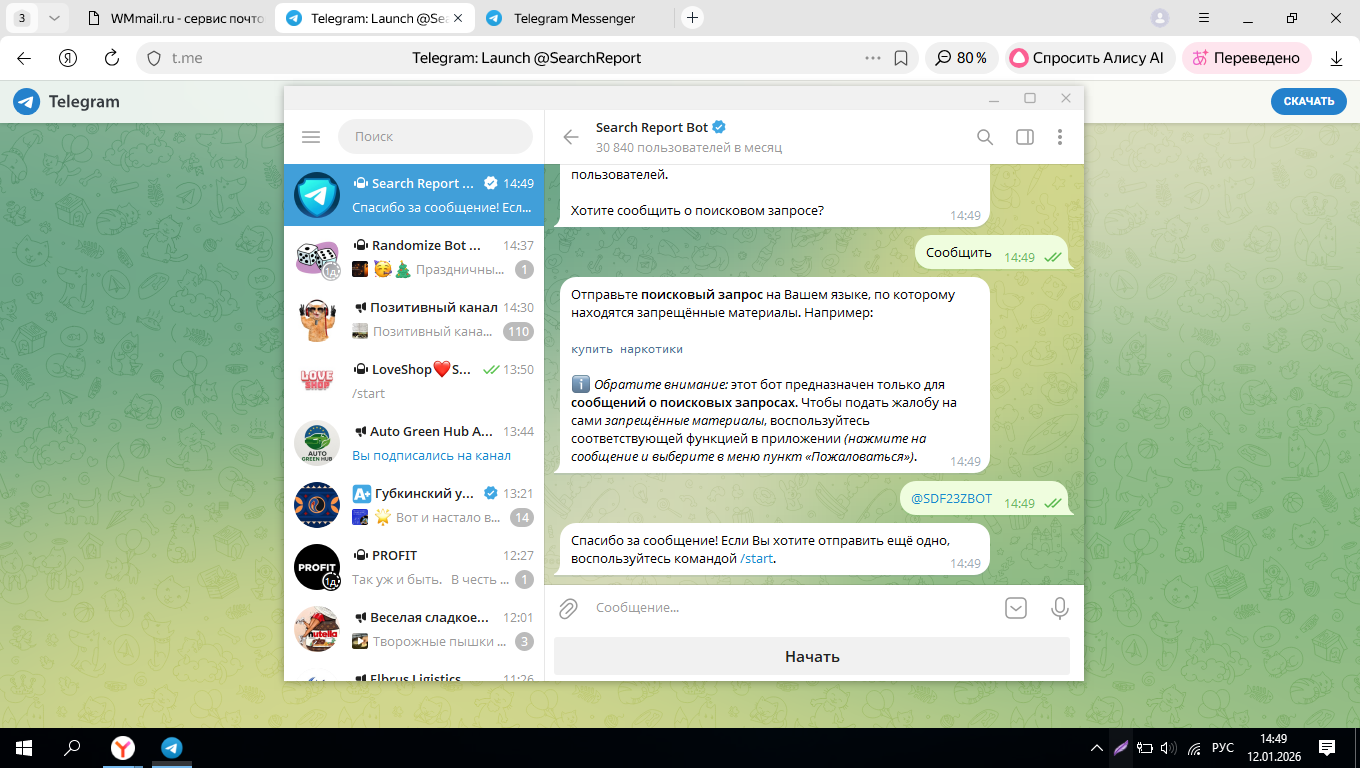Open the network tray icon
1360x768 pixels.
click(x=1194, y=747)
